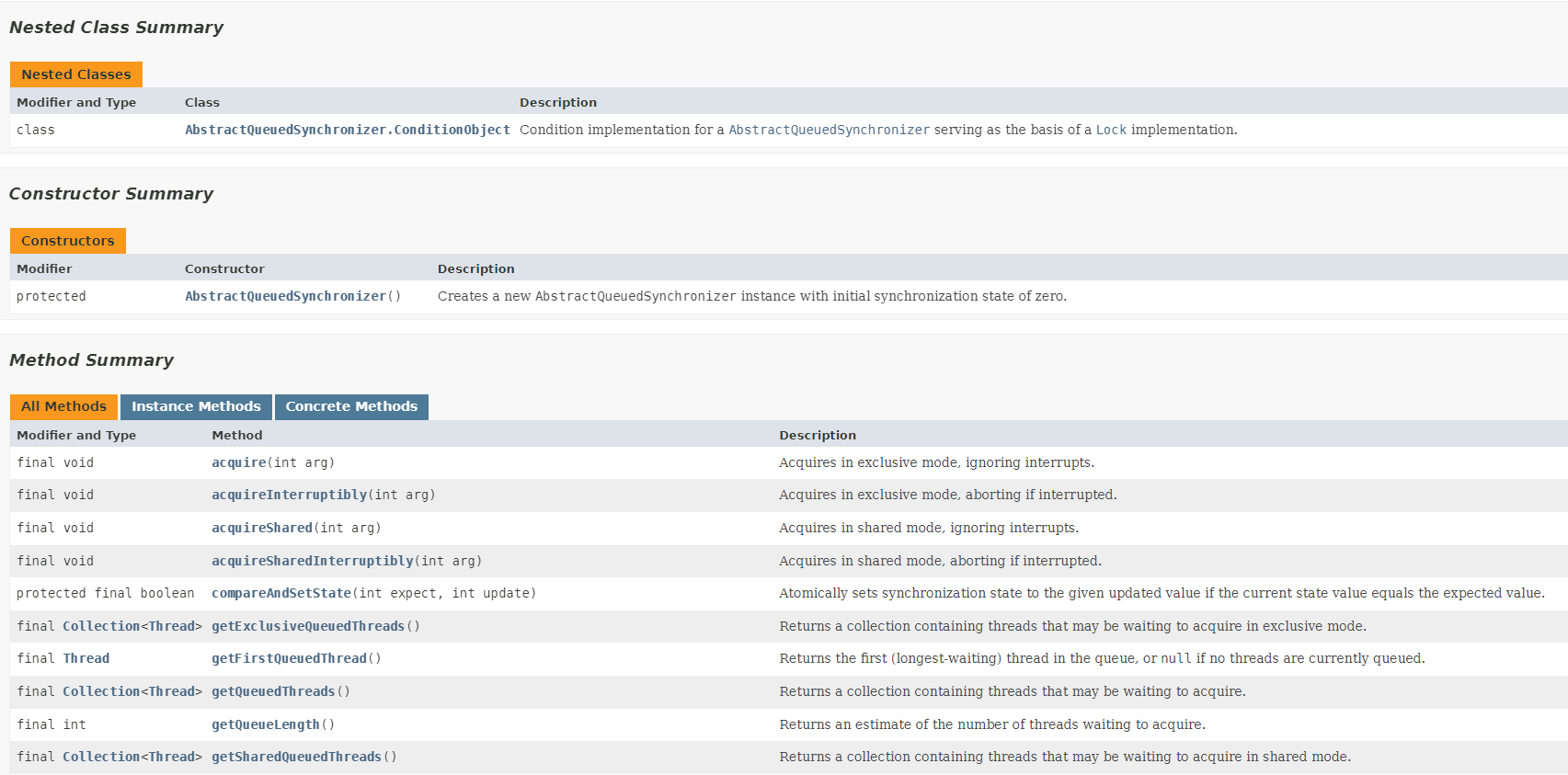1568x775 pixels.
Task: Click the Constructor Summary heading
Action: pos(111,194)
